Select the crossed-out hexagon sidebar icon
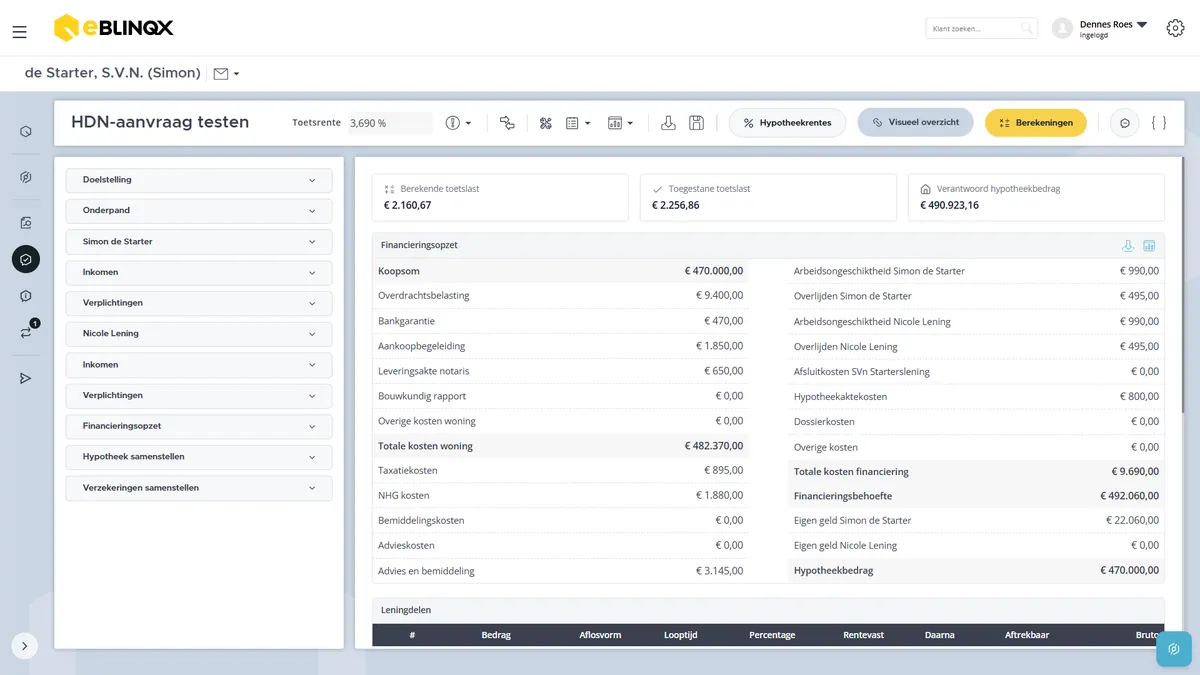Screen dimensions: 1200x675 [26, 177]
